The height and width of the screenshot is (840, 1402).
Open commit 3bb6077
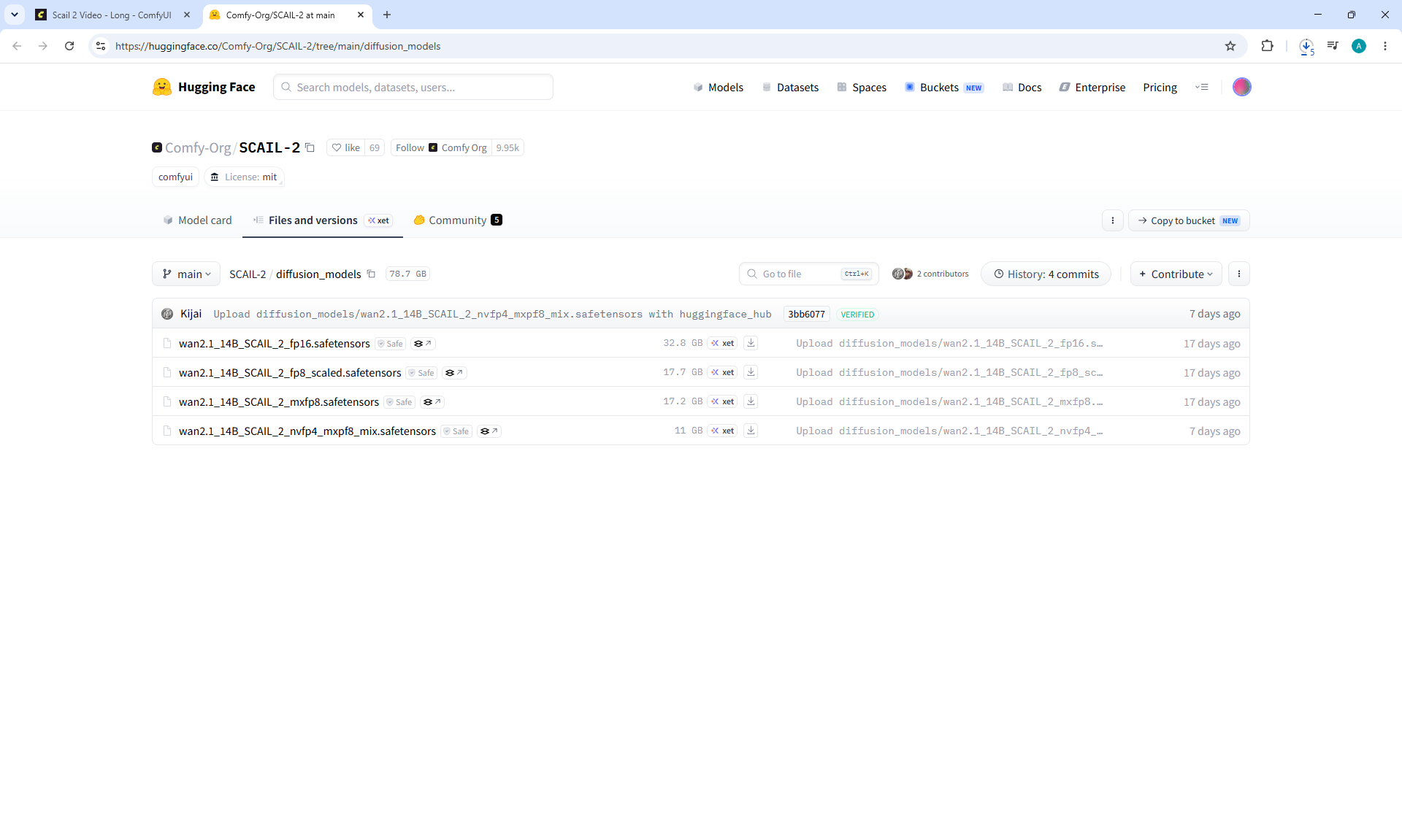coord(806,314)
